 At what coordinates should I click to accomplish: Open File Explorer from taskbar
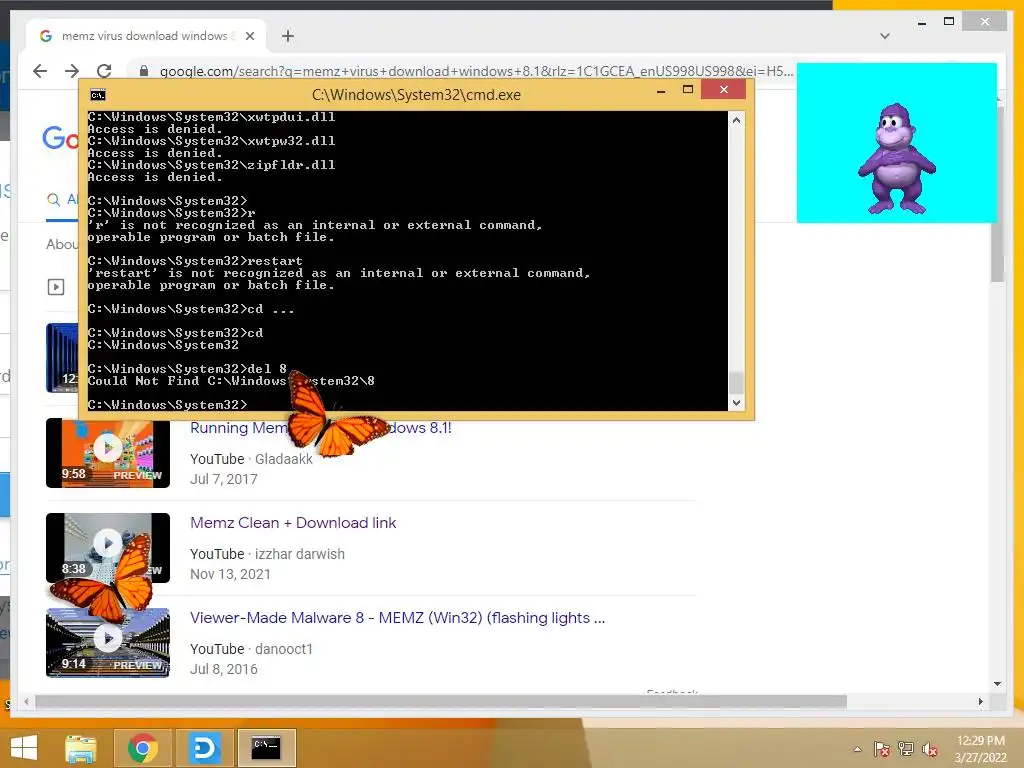(x=81, y=748)
